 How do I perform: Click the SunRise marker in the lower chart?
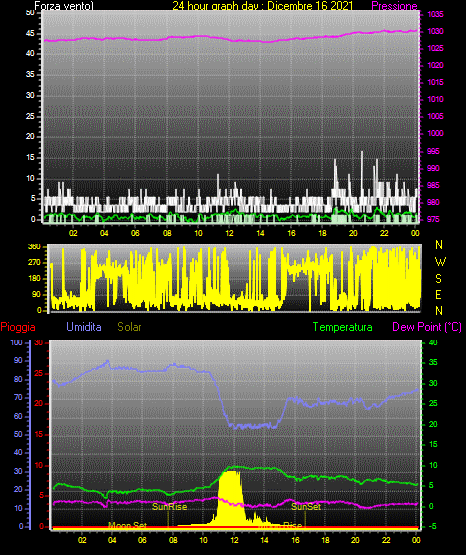pyautogui.click(x=169, y=507)
